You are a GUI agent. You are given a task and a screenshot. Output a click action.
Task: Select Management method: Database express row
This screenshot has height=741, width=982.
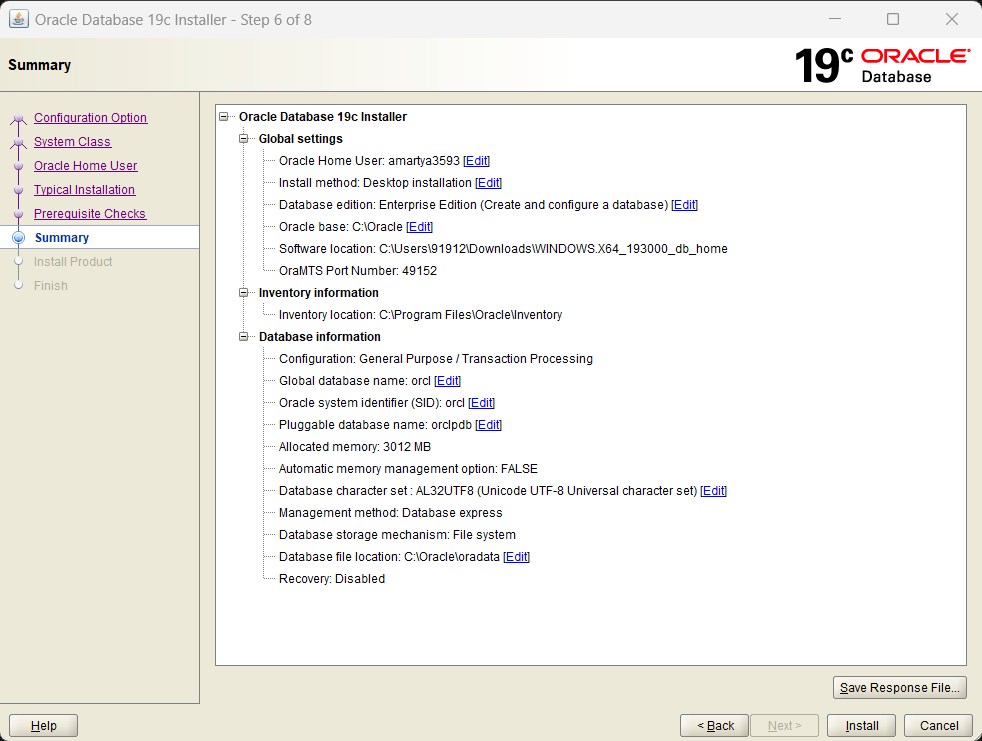click(x=390, y=512)
